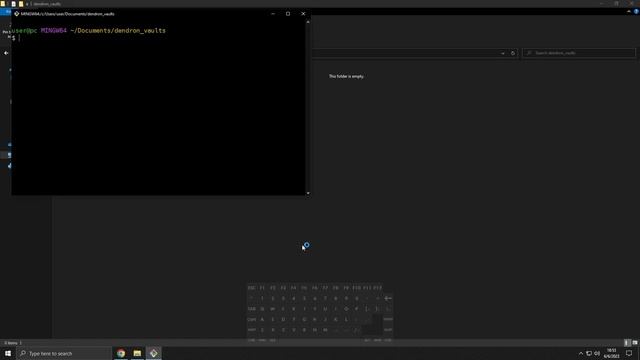Open Google Chrome from the taskbar
Viewport: 640px width, 360px height.
click(x=121, y=353)
